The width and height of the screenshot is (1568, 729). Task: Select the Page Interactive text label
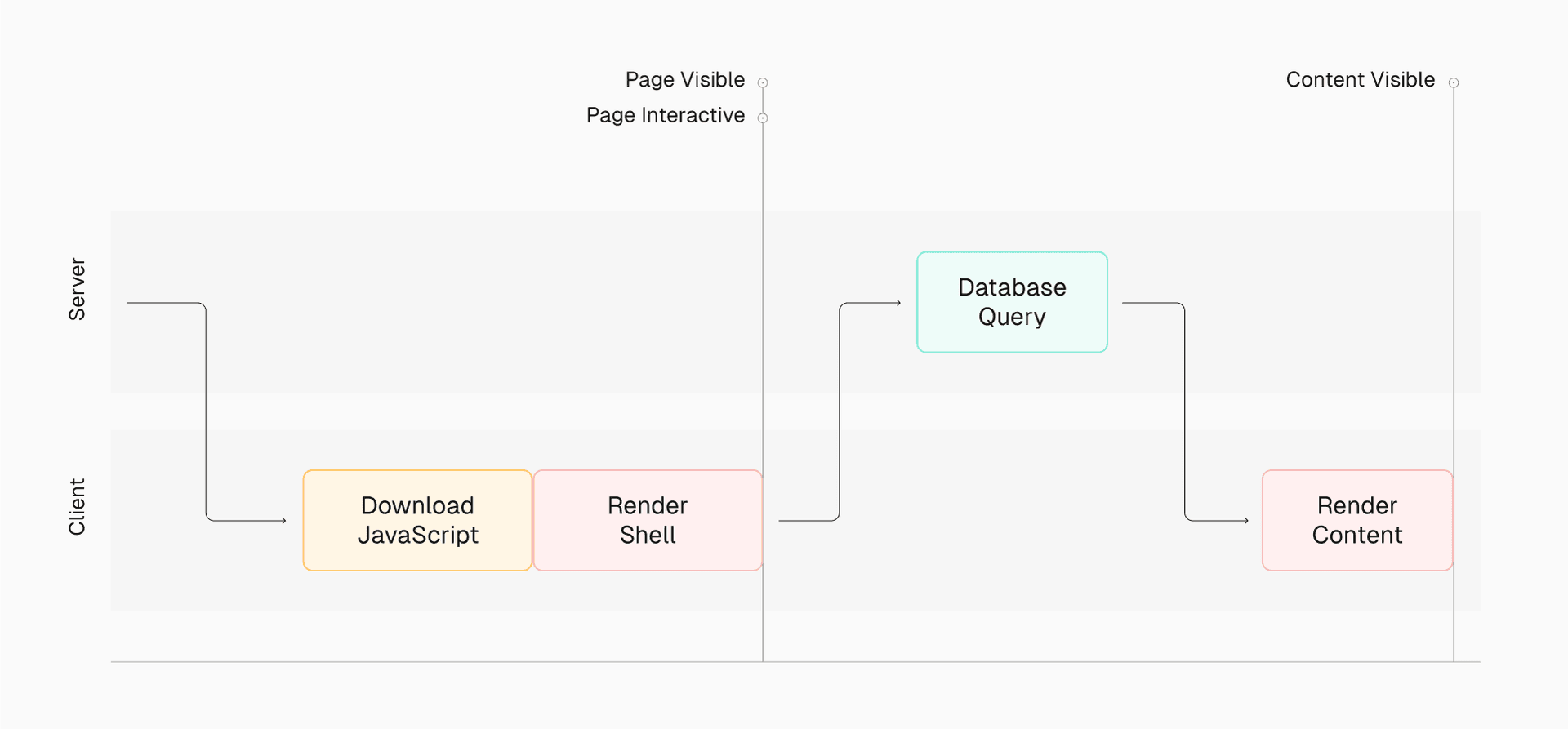(x=665, y=116)
